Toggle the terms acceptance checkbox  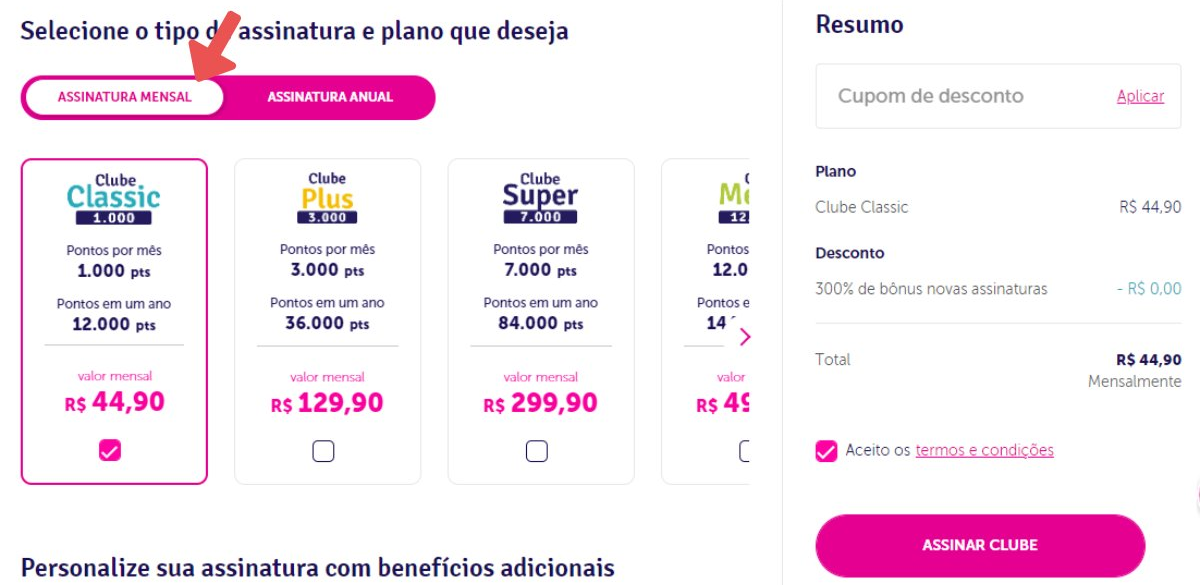[826, 451]
